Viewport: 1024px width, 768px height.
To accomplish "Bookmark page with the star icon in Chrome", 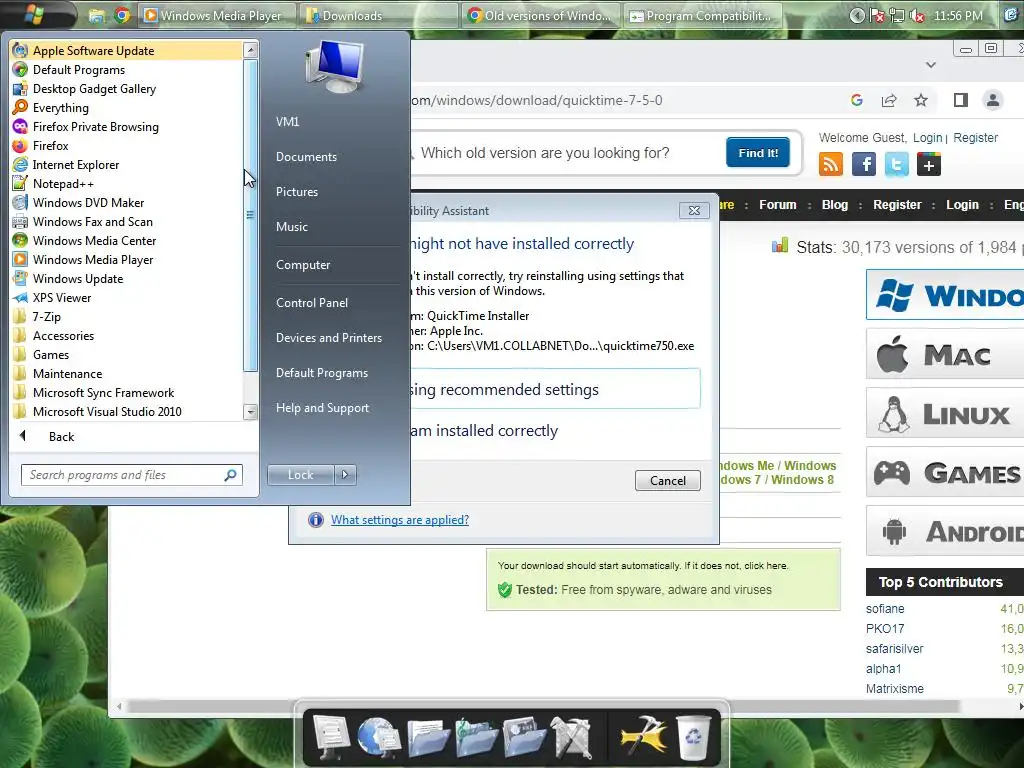I will click(921, 100).
